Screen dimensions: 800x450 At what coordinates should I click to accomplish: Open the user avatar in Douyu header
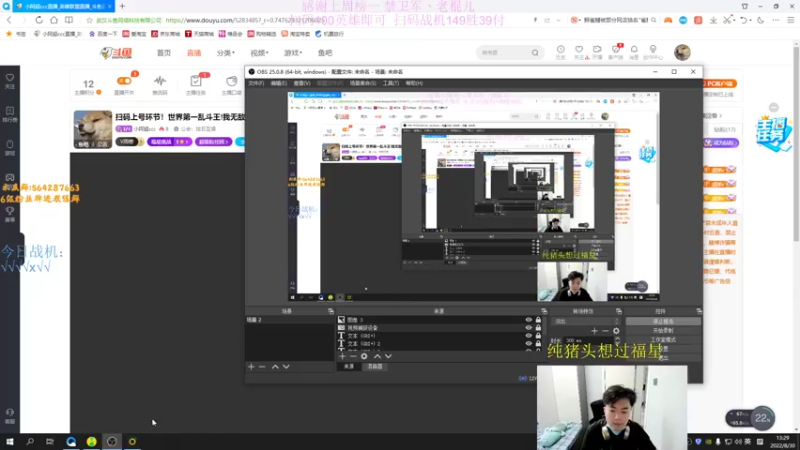pyautogui.click(x=682, y=52)
